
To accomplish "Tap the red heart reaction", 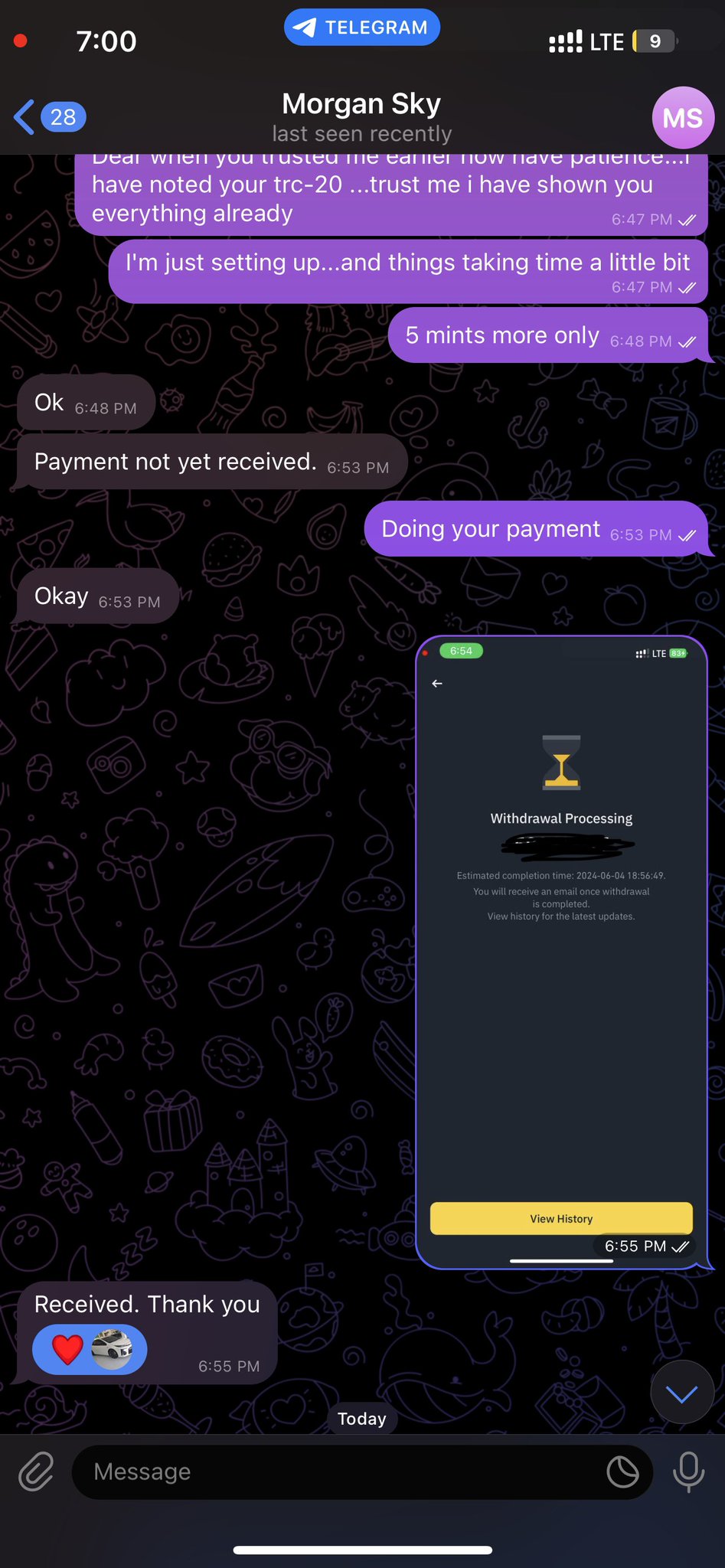I will click(x=67, y=1350).
